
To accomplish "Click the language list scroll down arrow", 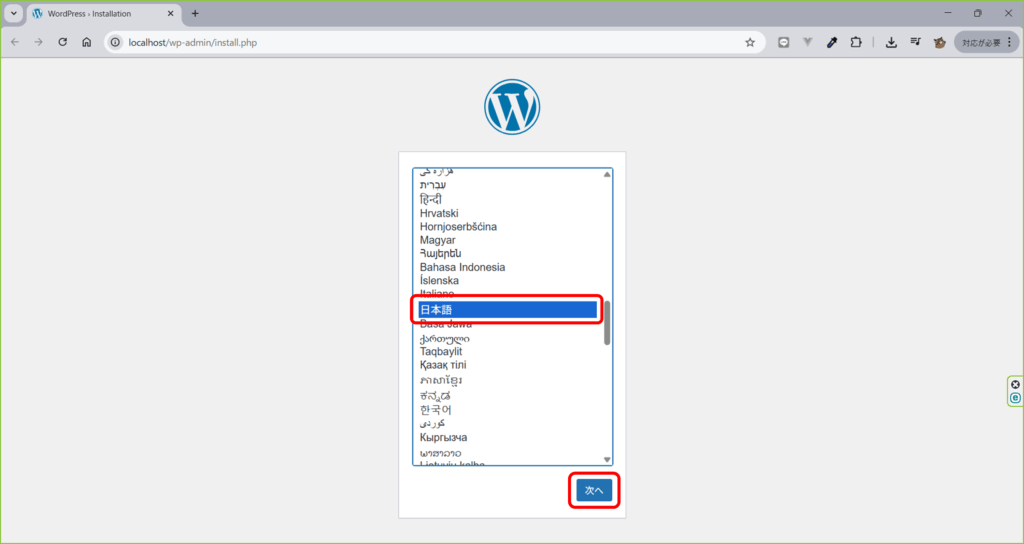I will (x=607, y=459).
